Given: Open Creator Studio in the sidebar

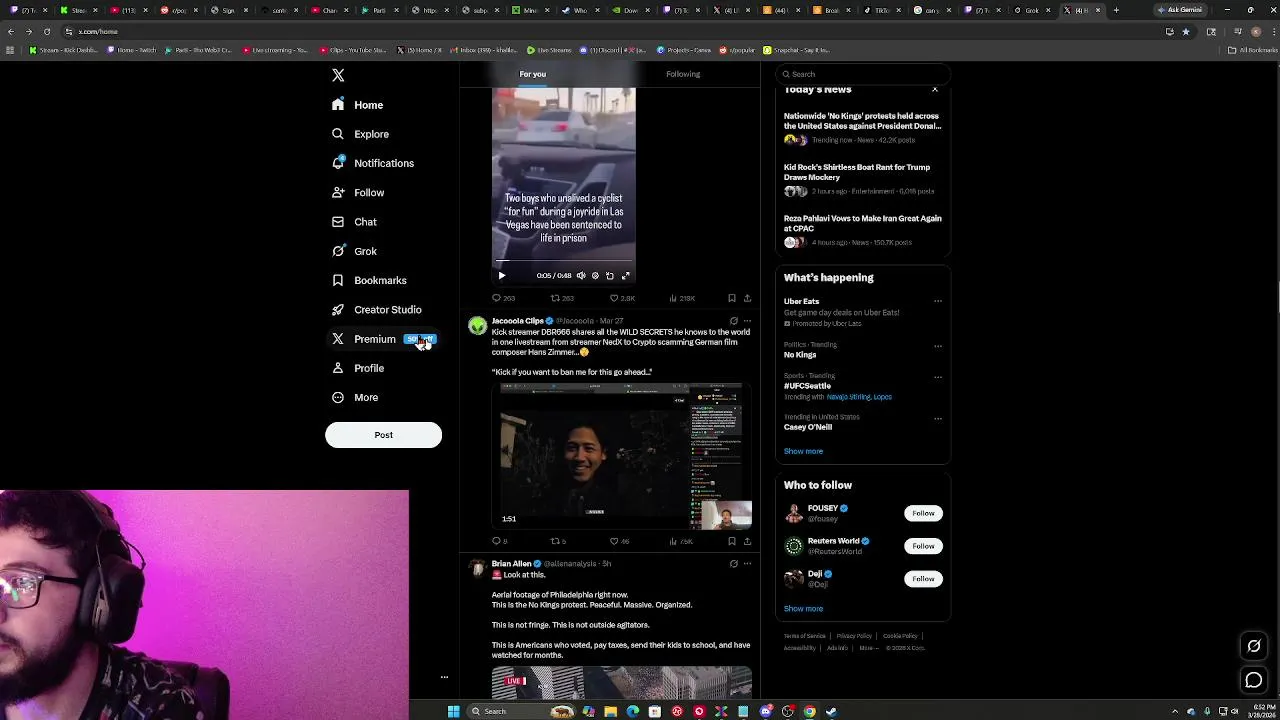Looking at the screenshot, I should click(x=376, y=310).
